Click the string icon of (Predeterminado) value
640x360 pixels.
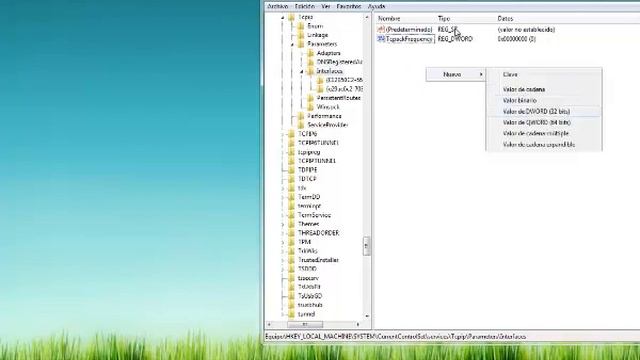click(x=381, y=29)
